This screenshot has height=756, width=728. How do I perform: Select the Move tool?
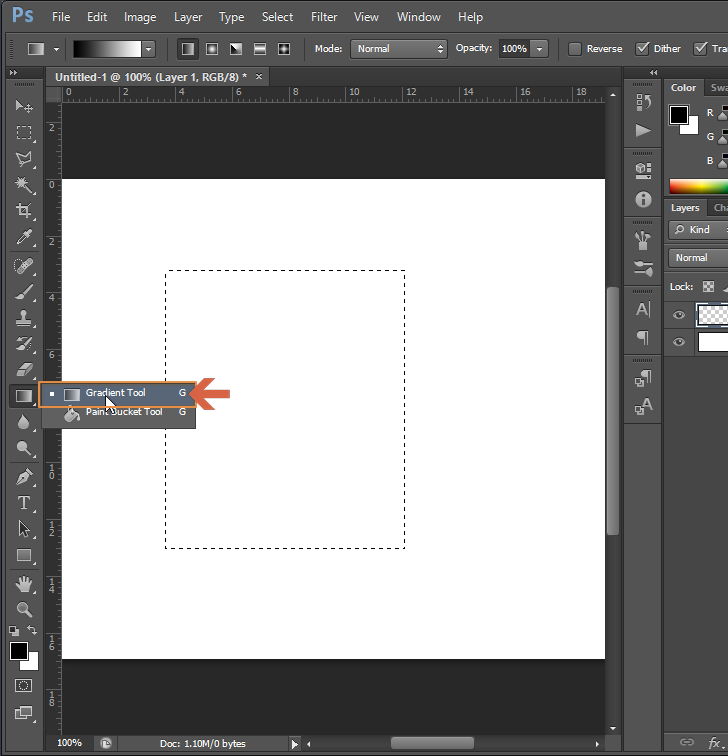click(24, 106)
